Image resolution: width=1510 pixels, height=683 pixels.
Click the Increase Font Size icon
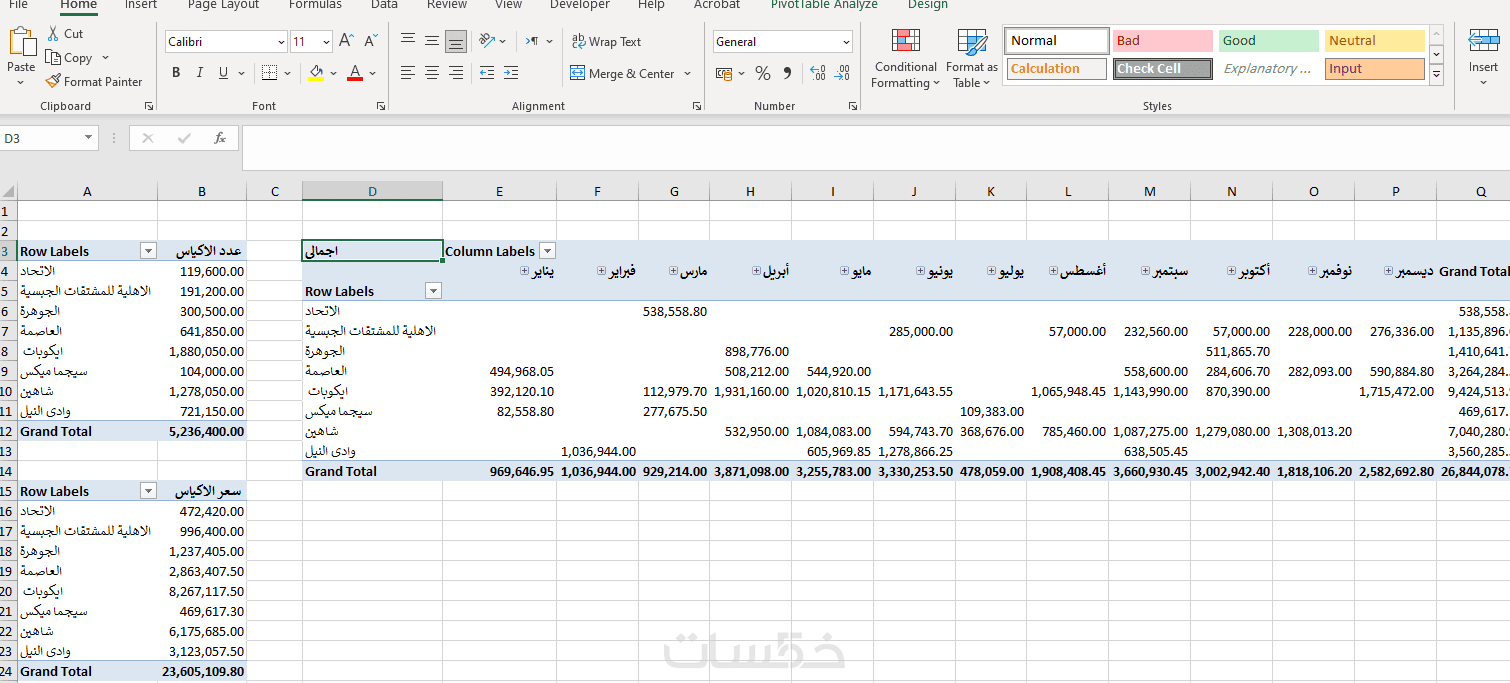point(346,41)
